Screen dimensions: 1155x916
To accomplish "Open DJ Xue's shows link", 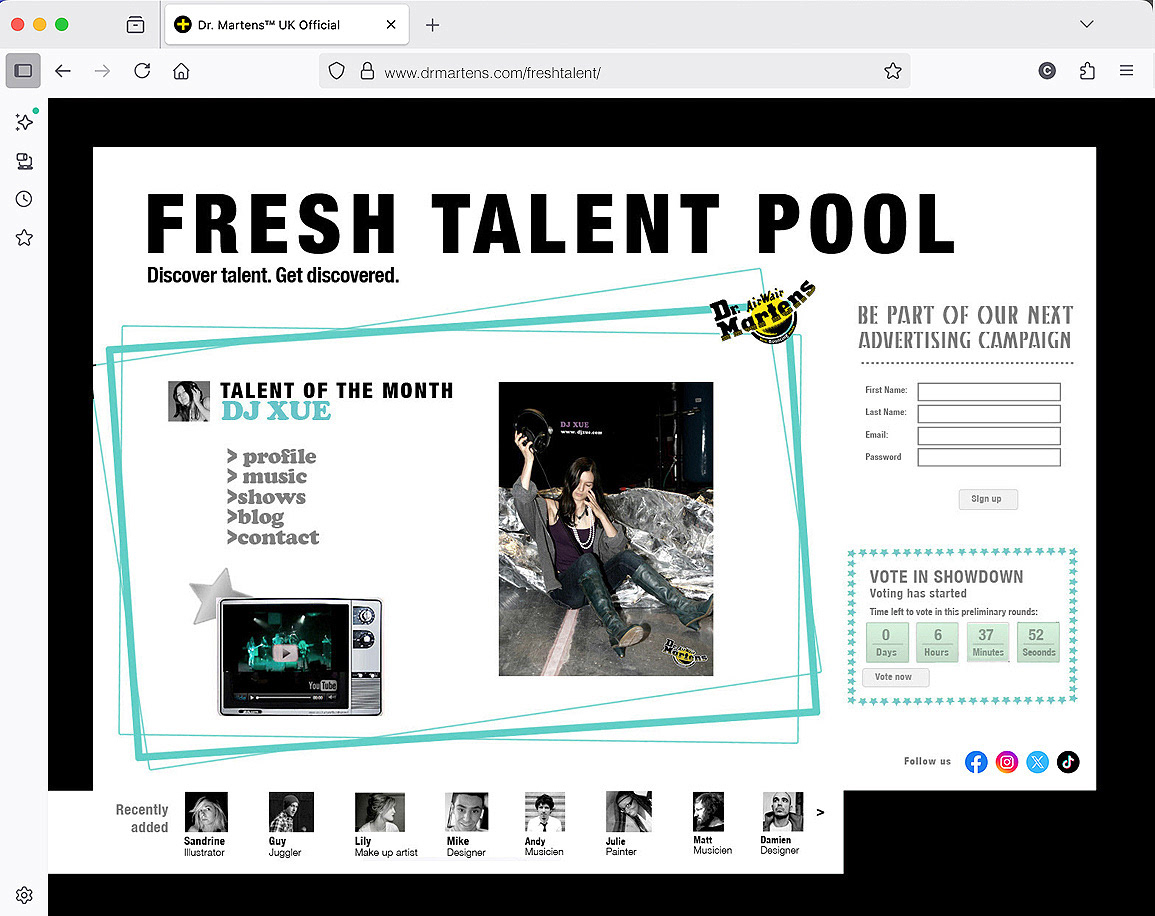I will [x=266, y=497].
